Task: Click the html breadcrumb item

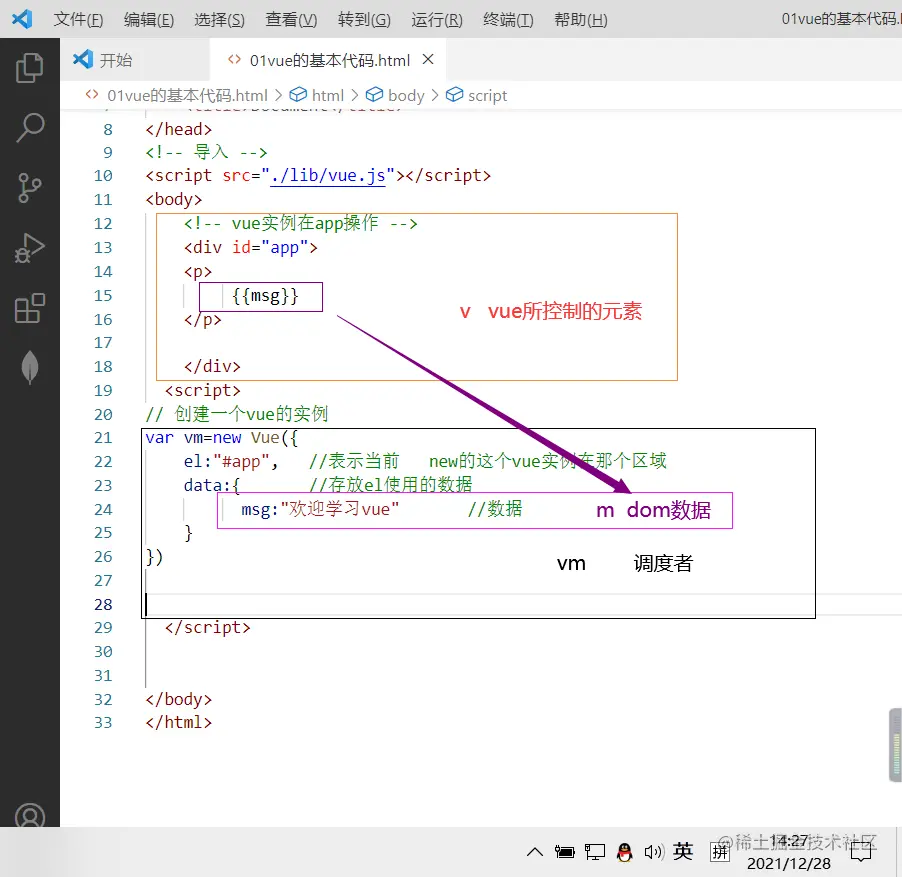Action: tap(316, 95)
